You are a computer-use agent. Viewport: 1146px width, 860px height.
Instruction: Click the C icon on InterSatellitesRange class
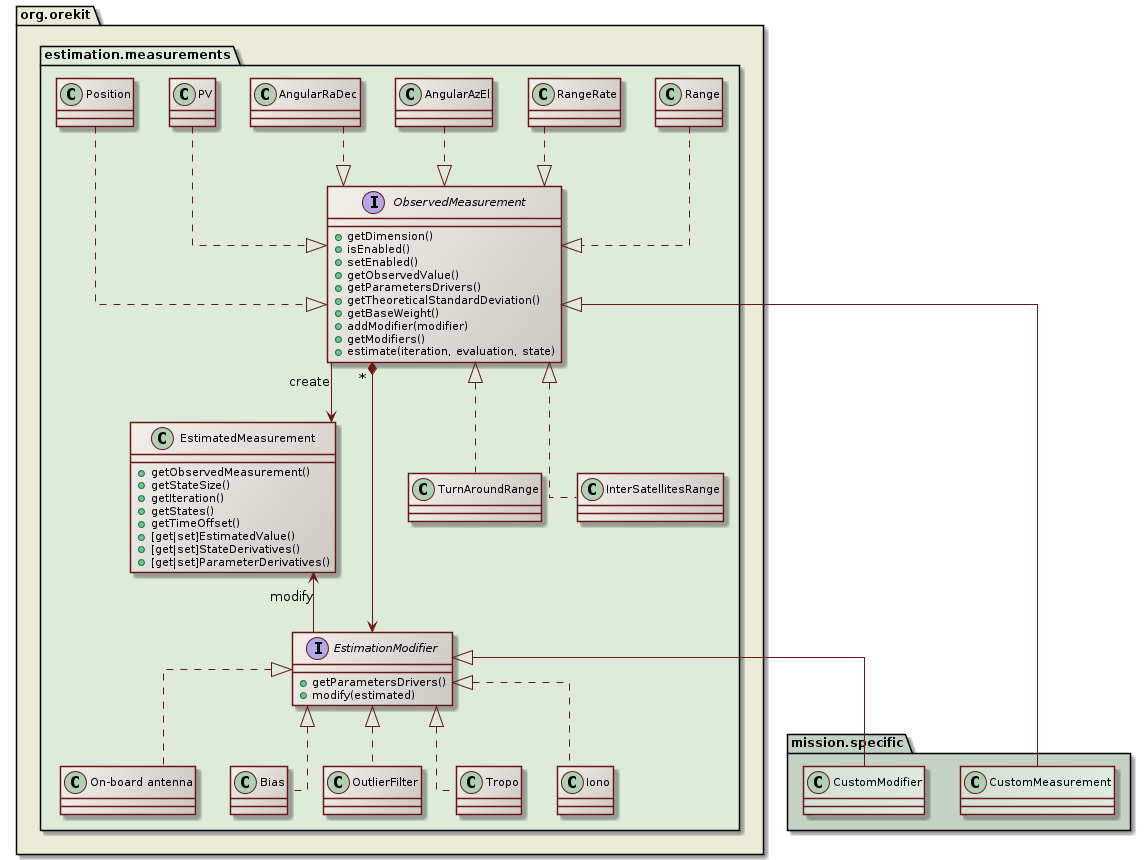point(592,489)
